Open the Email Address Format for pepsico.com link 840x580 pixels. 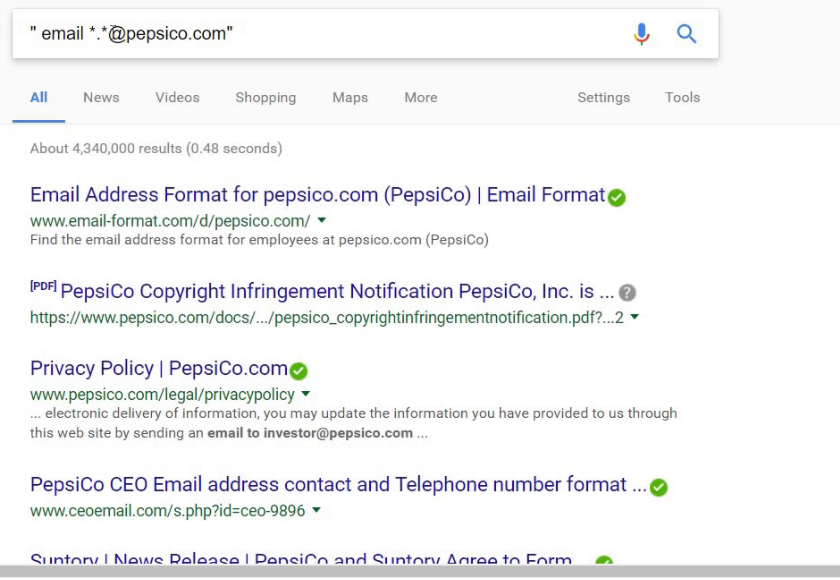pyautogui.click(x=317, y=195)
